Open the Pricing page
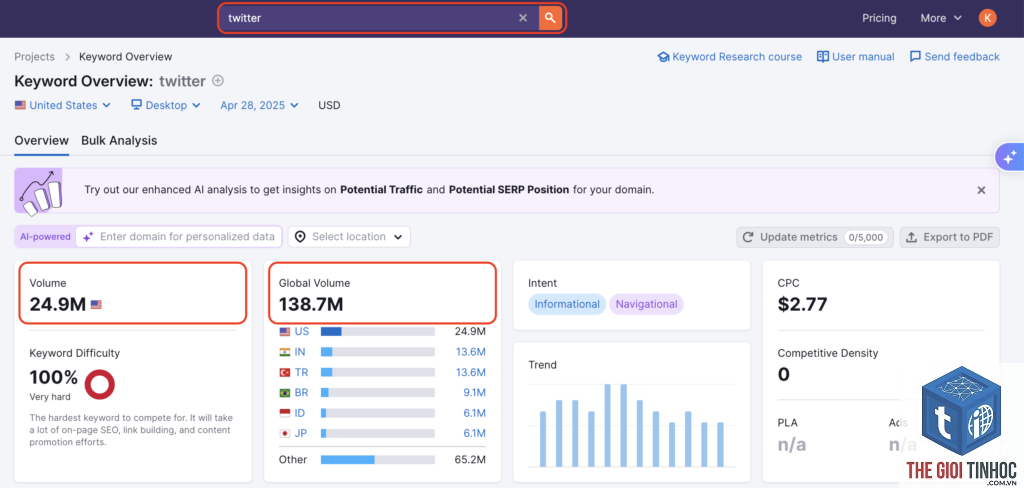Viewport: 1024px width, 488px height. click(879, 18)
